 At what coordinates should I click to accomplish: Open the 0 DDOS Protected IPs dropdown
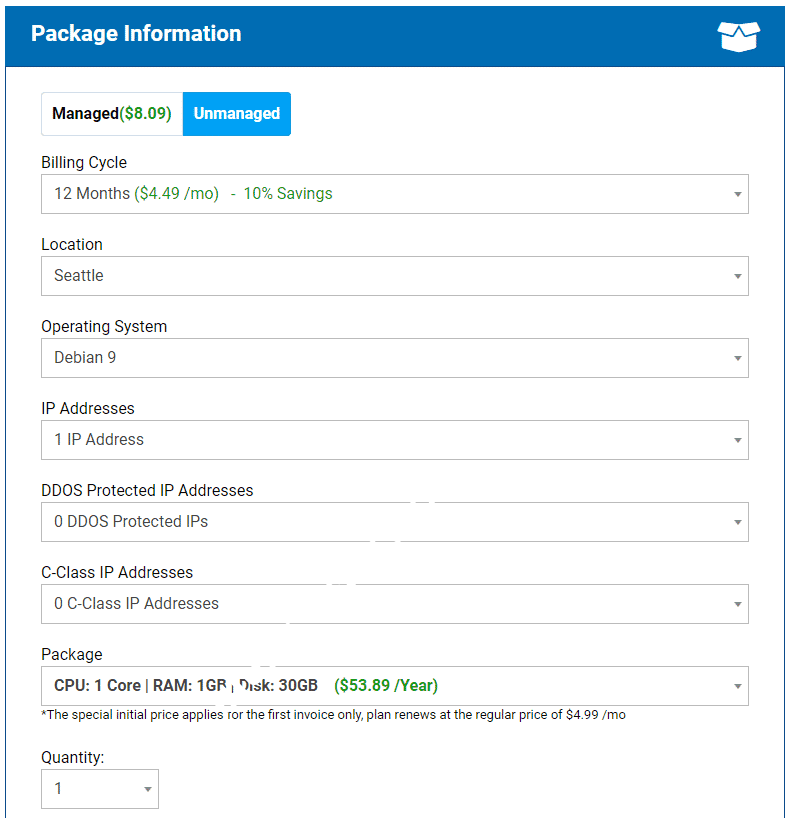click(x=394, y=522)
